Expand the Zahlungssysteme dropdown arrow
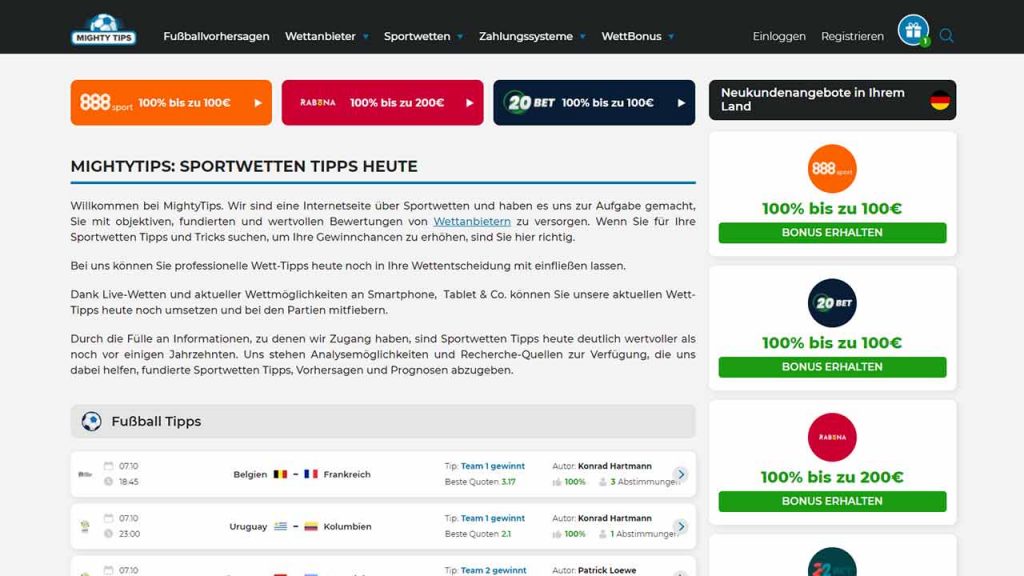 click(583, 37)
